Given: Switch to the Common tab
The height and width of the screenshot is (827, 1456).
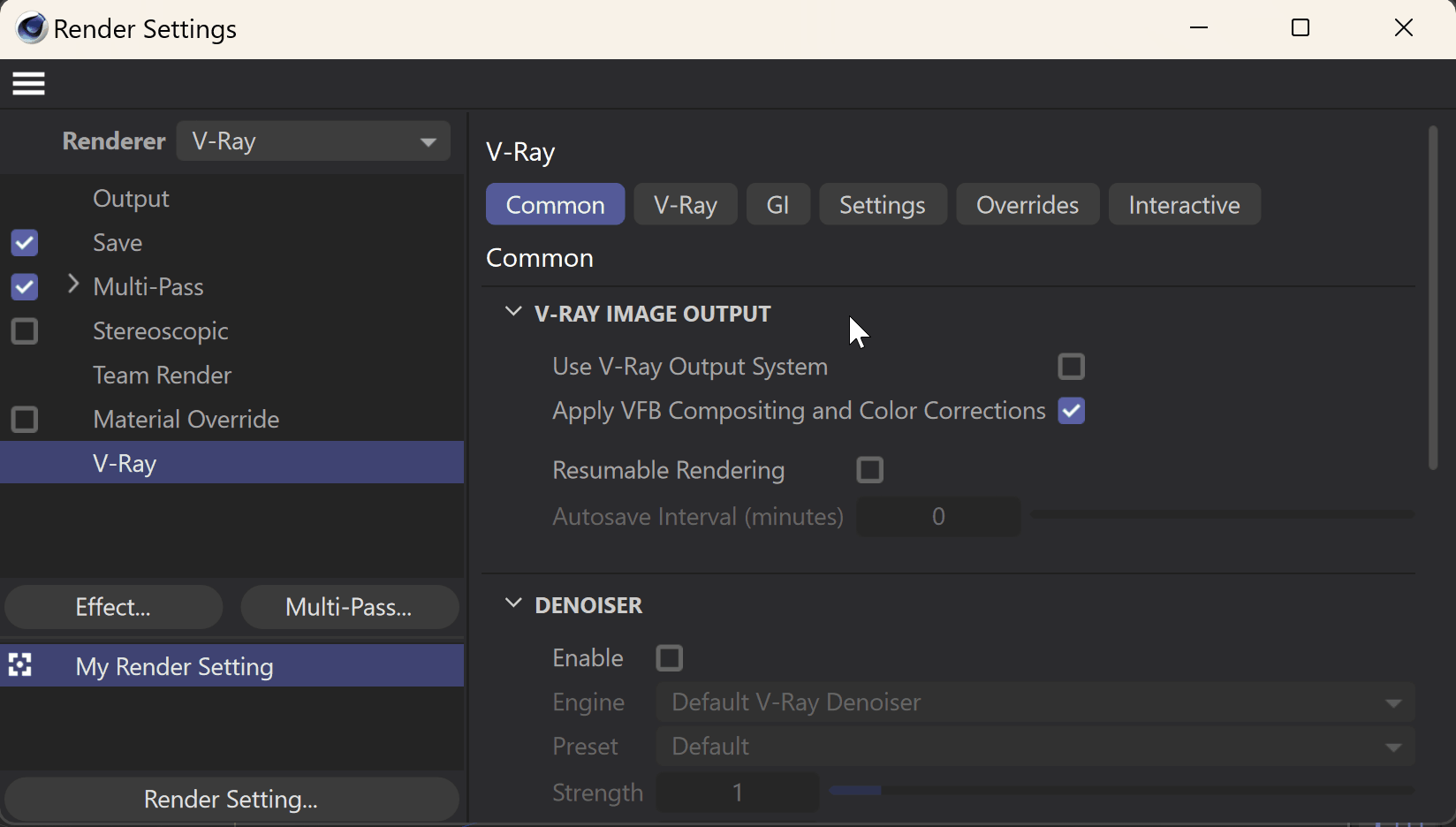Looking at the screenshot, I should [x=555, y=204].
